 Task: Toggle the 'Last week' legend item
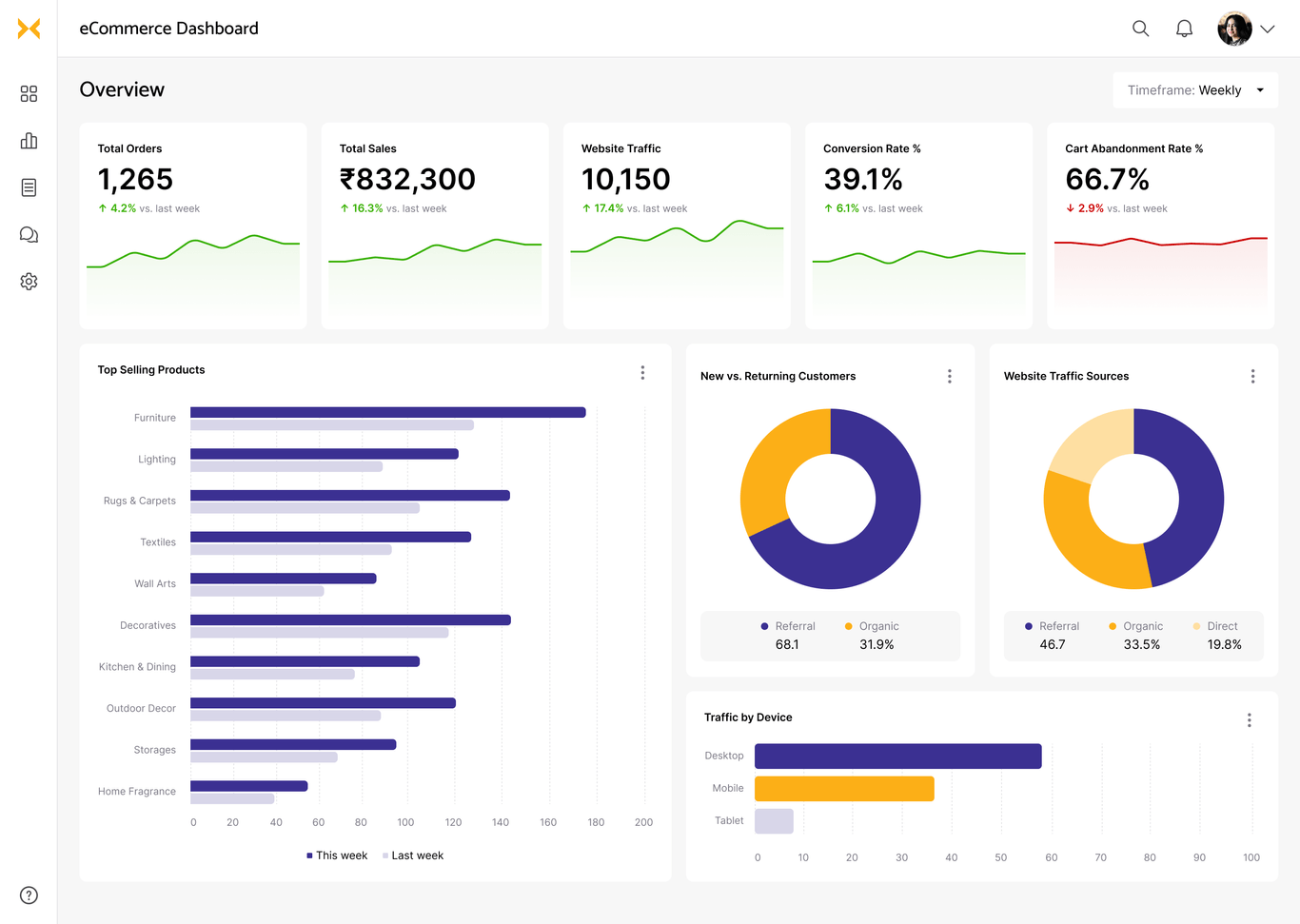pos(413,855)
